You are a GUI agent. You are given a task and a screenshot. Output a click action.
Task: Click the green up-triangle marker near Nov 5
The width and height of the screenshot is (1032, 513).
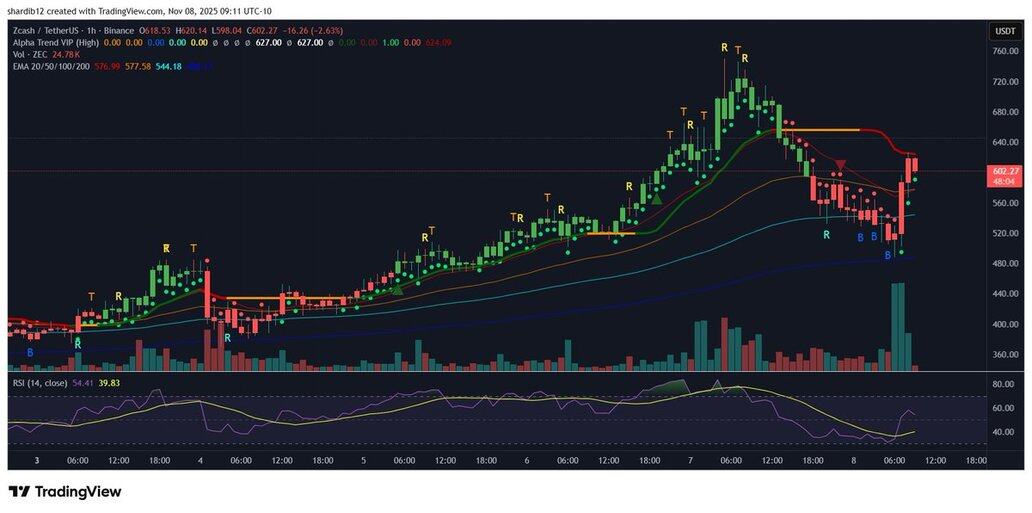[397, 290]
